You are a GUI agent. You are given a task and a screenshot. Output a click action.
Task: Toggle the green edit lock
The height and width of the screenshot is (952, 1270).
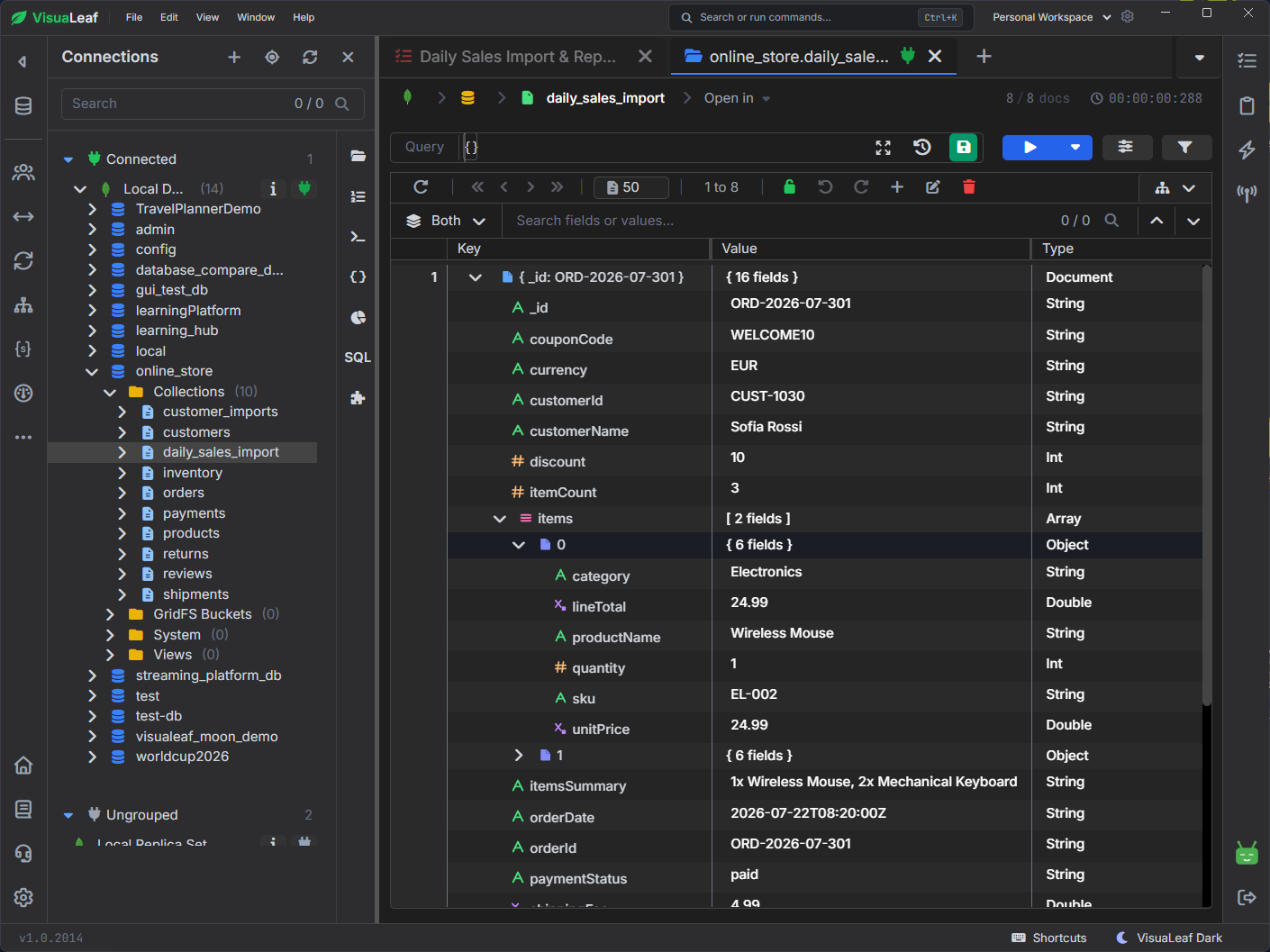789,186
